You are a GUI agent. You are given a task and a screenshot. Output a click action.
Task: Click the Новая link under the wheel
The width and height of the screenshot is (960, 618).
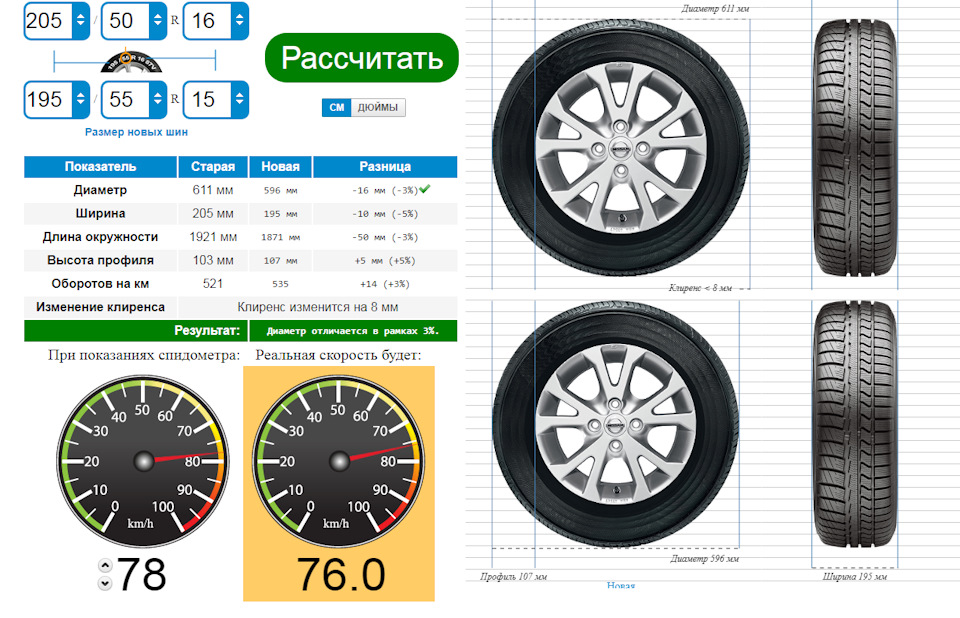[x=621, y=586]
